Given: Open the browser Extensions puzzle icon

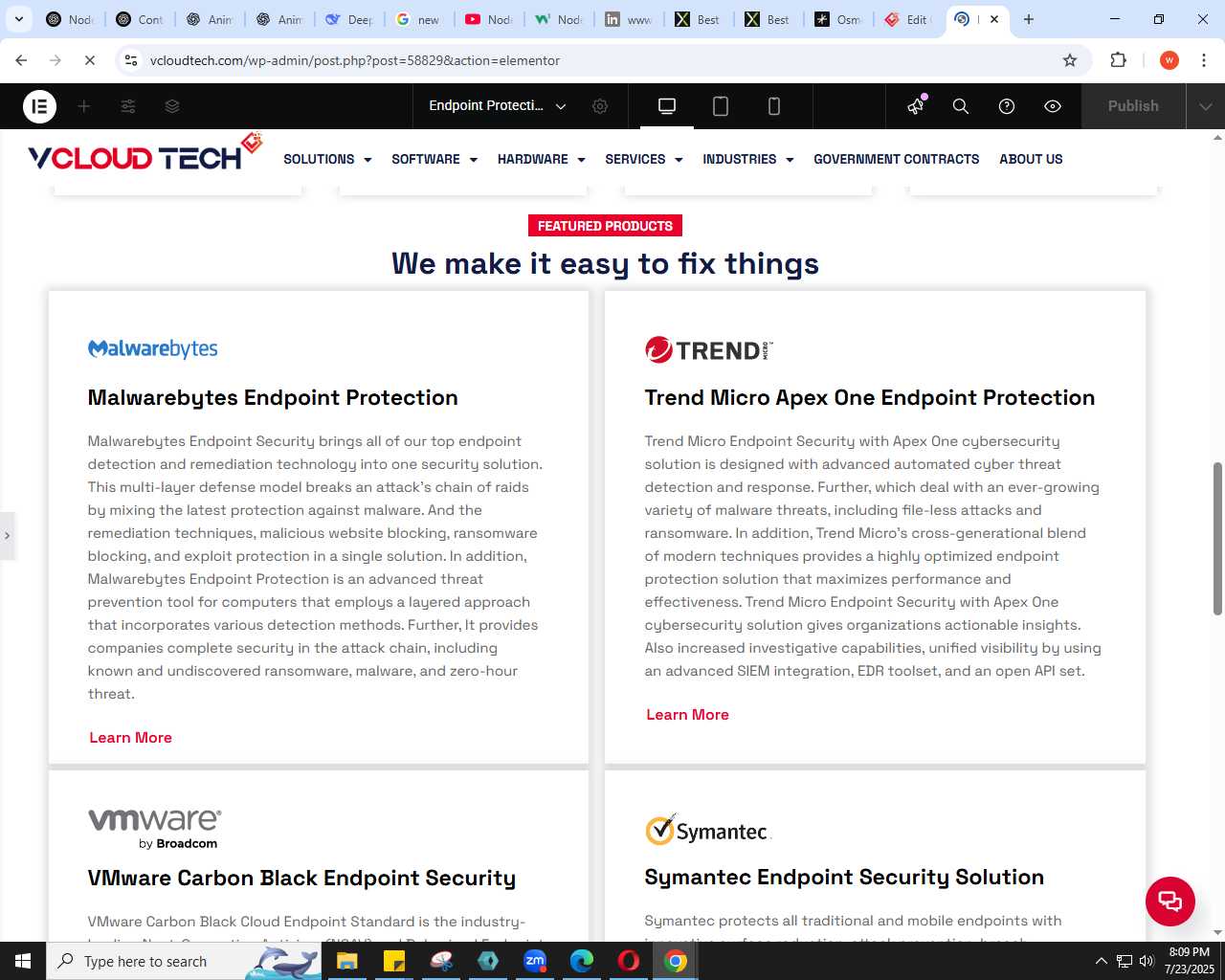Looking at the screenshot, I should coord(1118,60).
